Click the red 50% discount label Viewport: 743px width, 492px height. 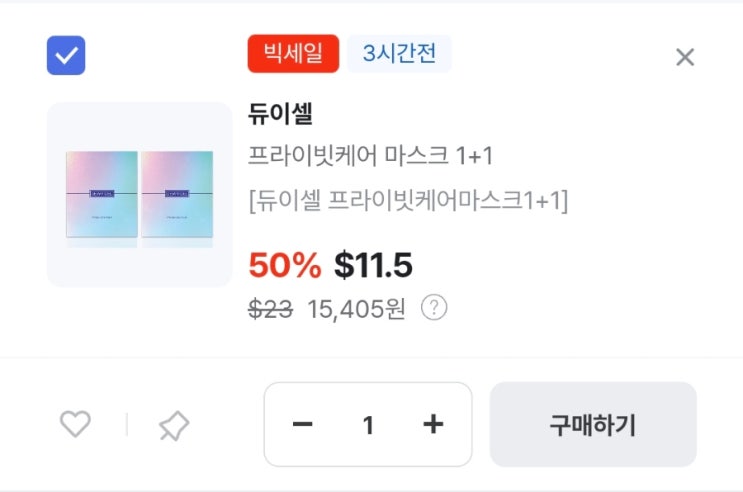[284, 265]
